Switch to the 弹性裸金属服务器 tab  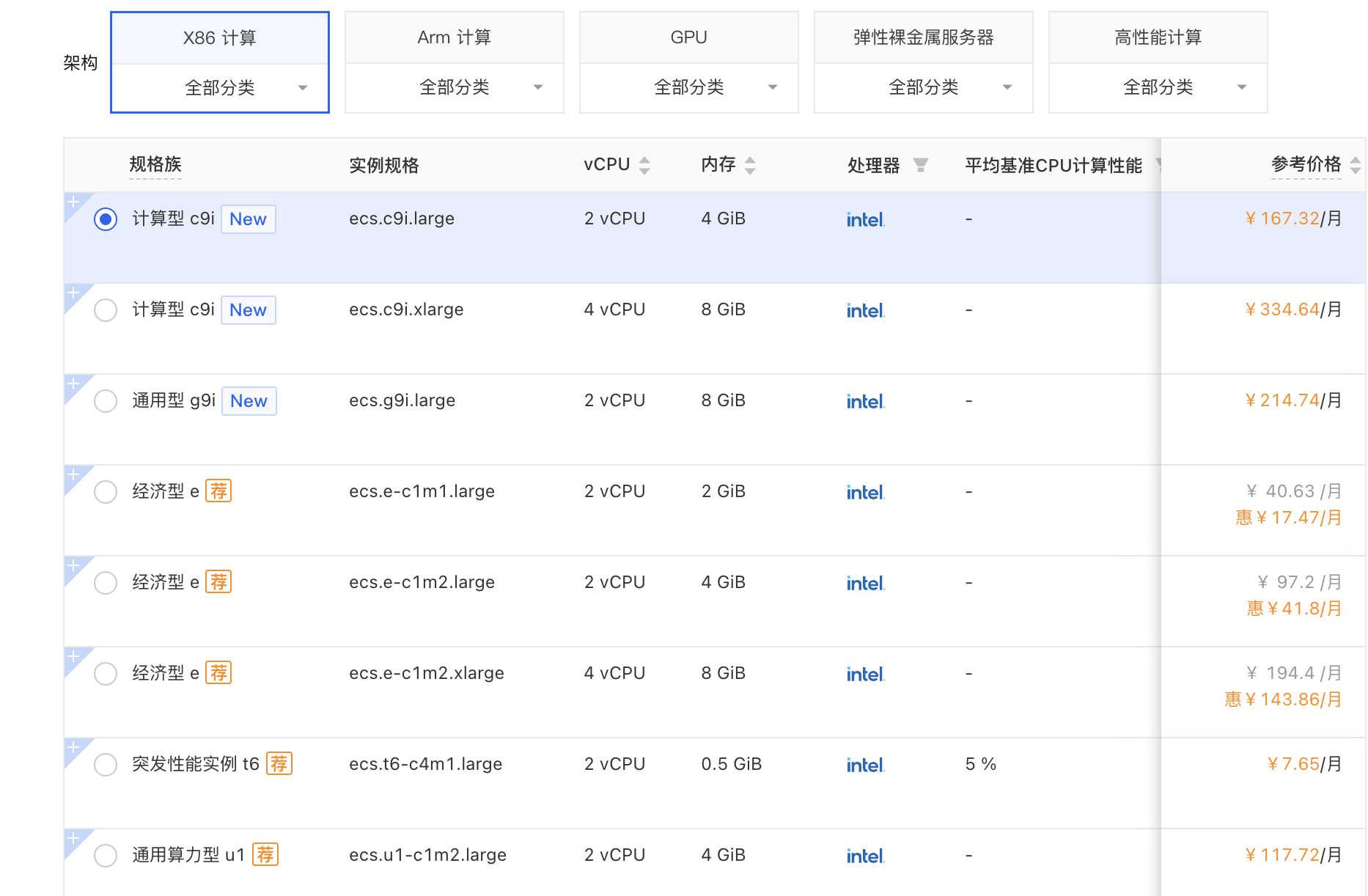coord(924,37)
